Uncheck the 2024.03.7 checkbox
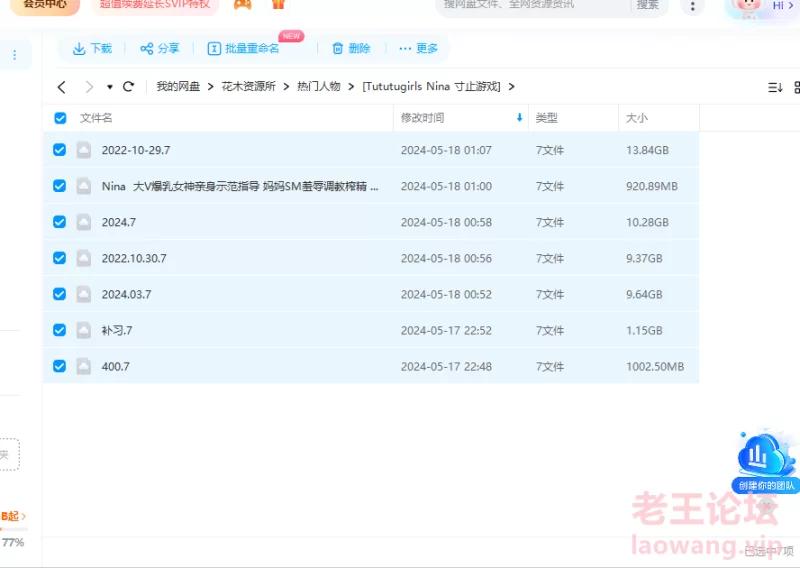800x568 pixels. (x=60, y=294)
